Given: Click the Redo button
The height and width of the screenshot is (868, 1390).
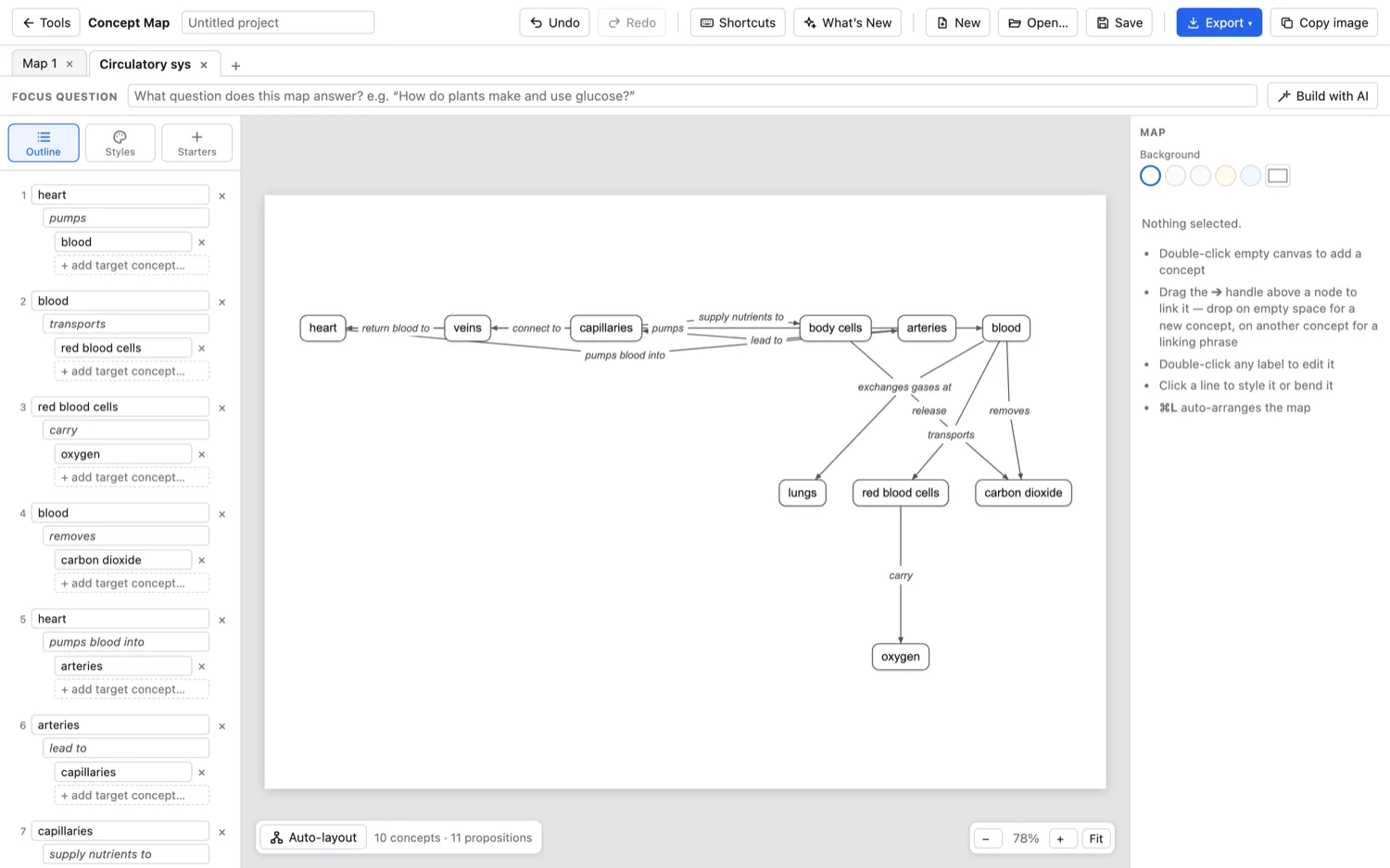Looking at the screenshot, I should [632, 22].
